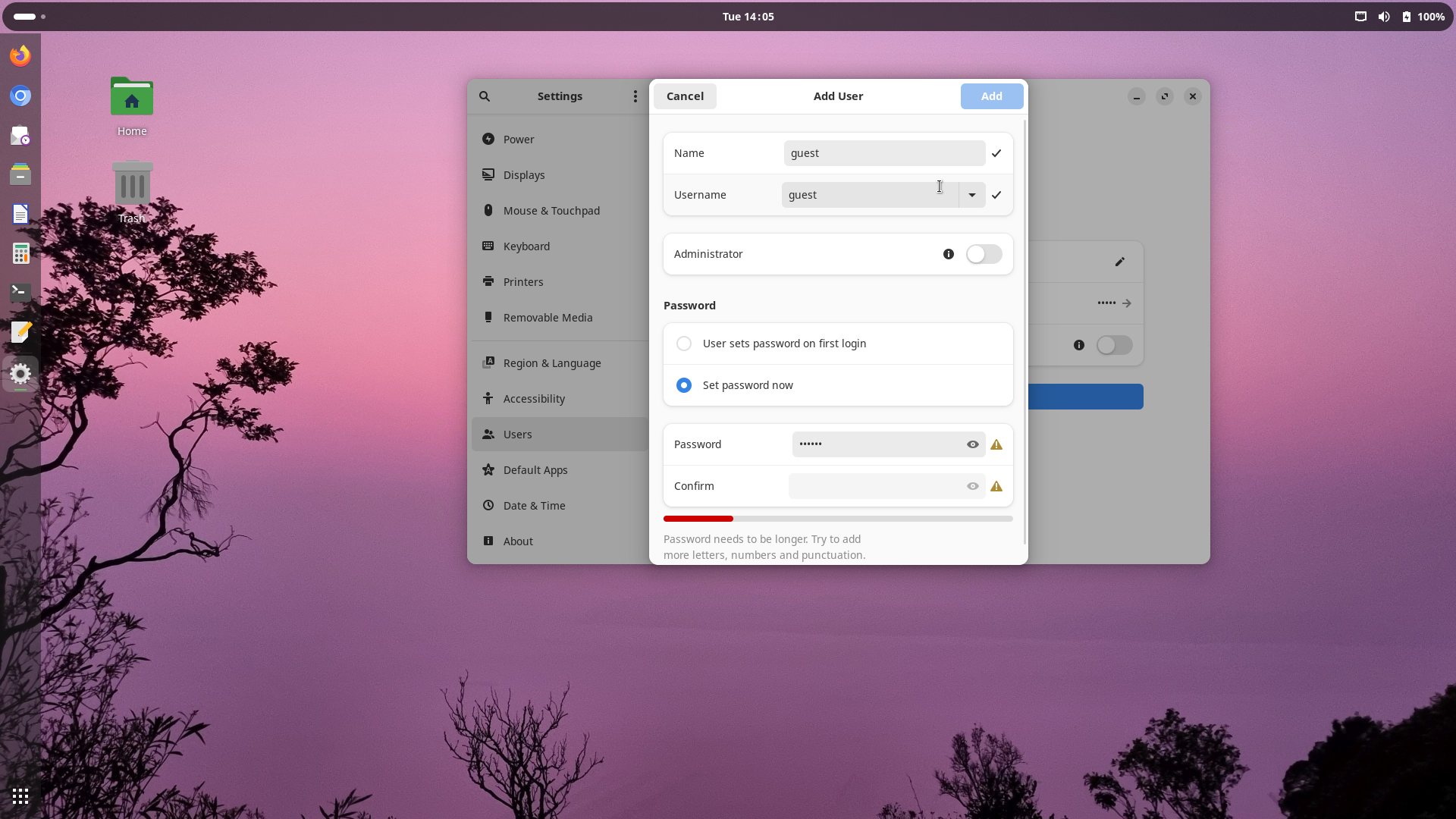Open the text editor notes app from the dock
Viewport: 1456px width, 819px height.
click(20, 331)
